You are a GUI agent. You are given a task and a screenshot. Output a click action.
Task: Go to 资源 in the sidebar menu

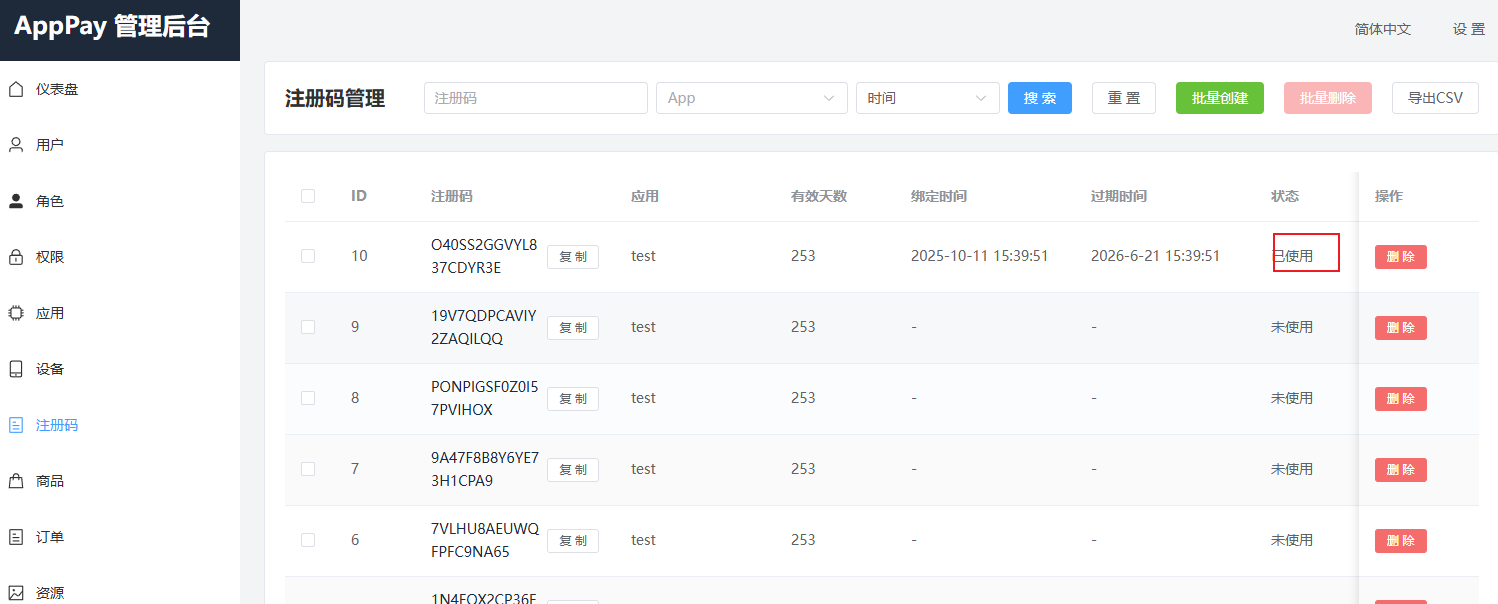coord(50,592)
